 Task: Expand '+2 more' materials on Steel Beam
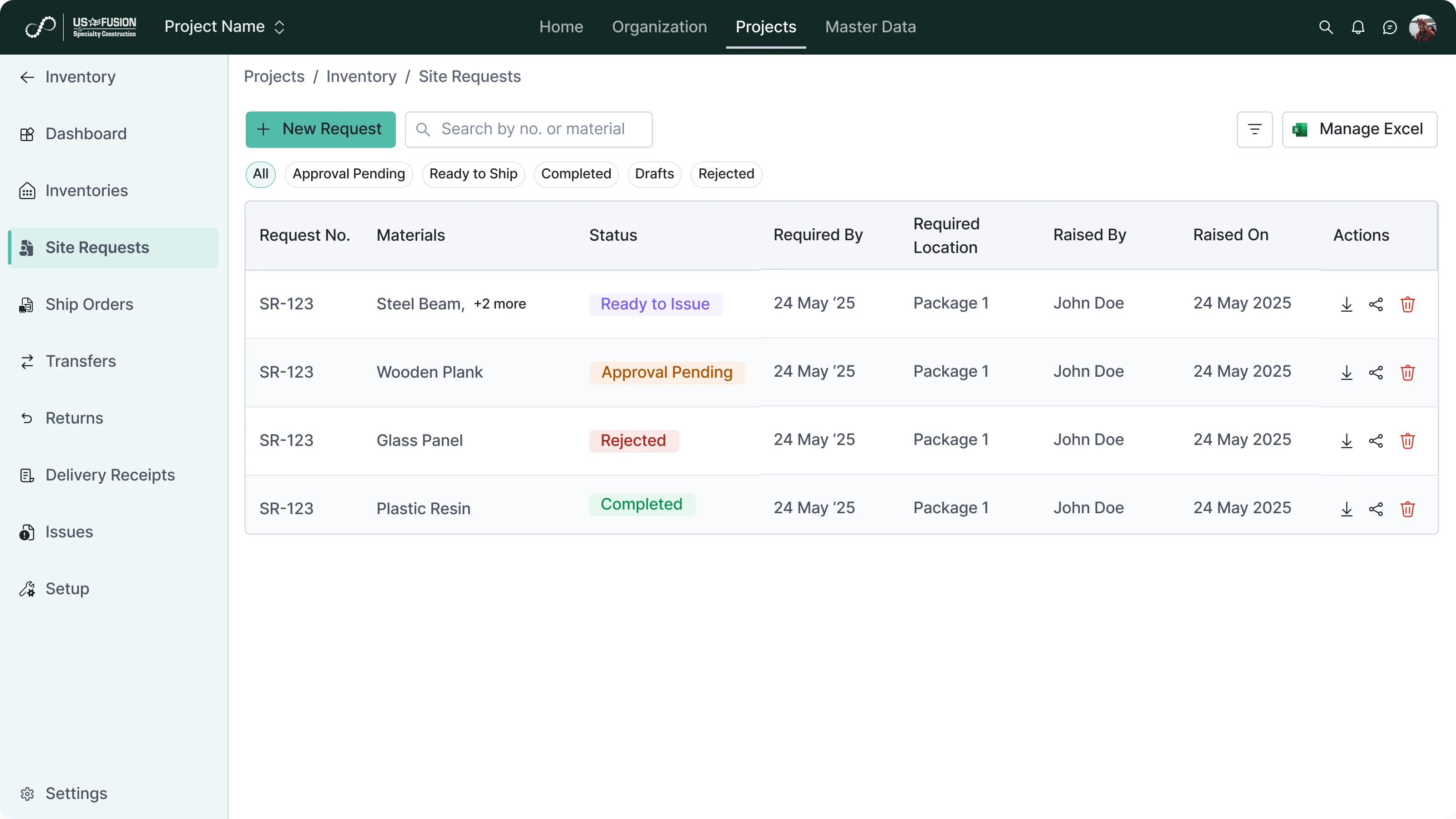click(x=499, y=303)
